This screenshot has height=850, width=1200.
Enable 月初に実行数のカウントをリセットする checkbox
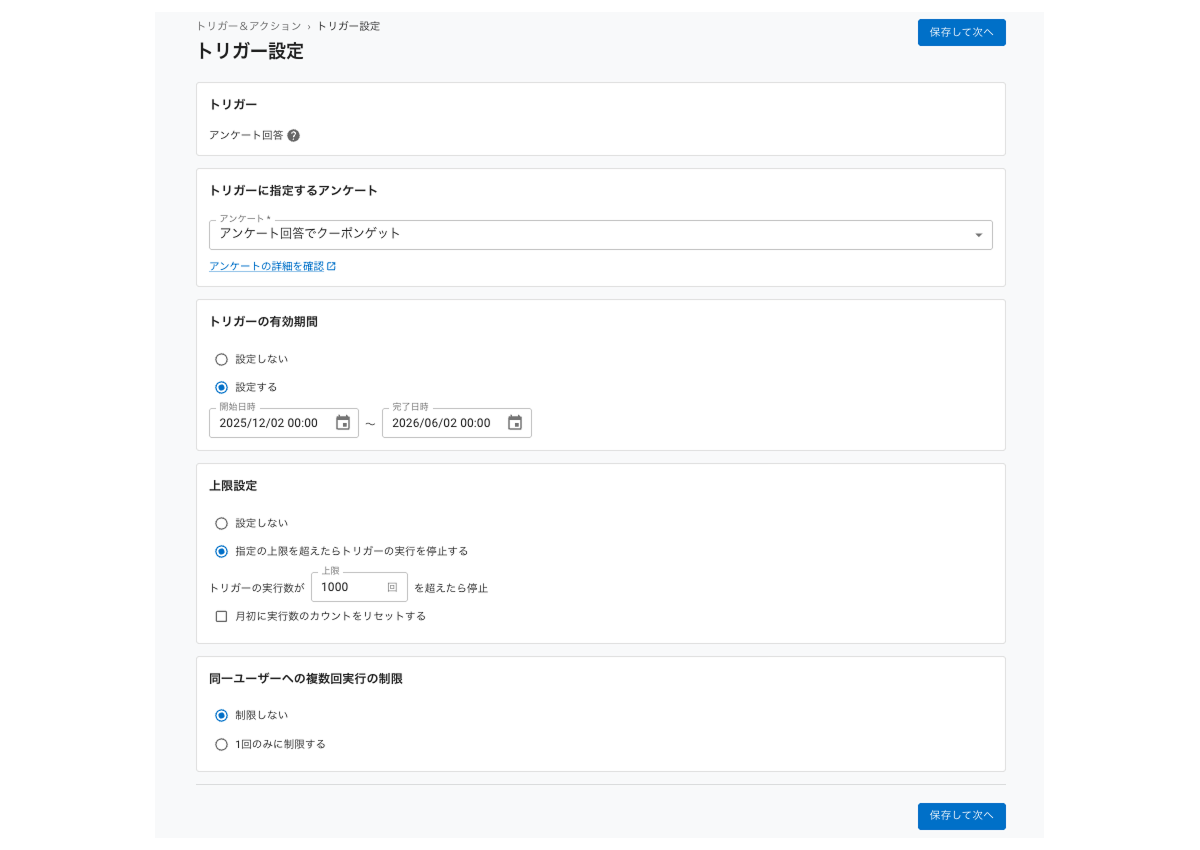[221, 616]
